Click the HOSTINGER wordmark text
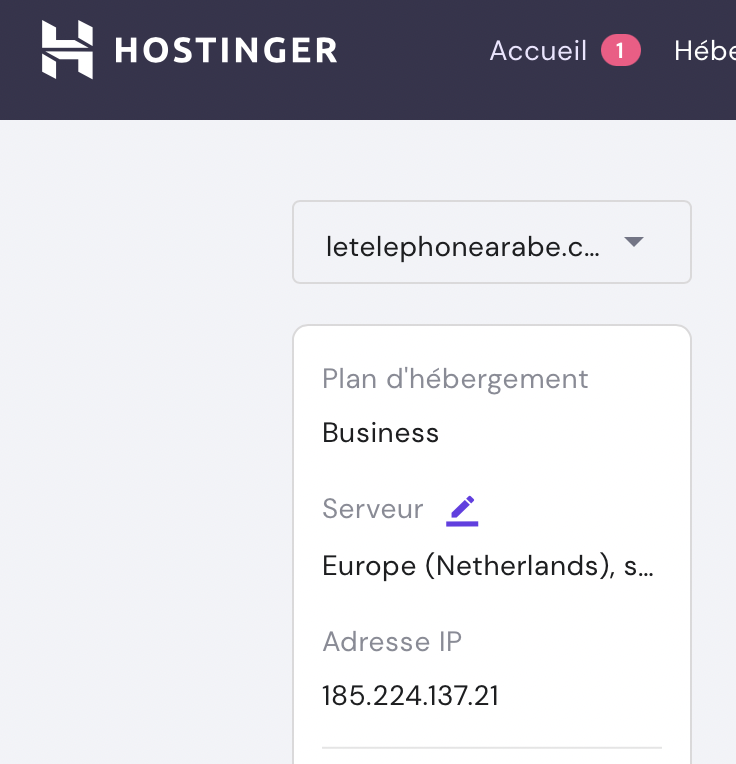 coord(226,50)
